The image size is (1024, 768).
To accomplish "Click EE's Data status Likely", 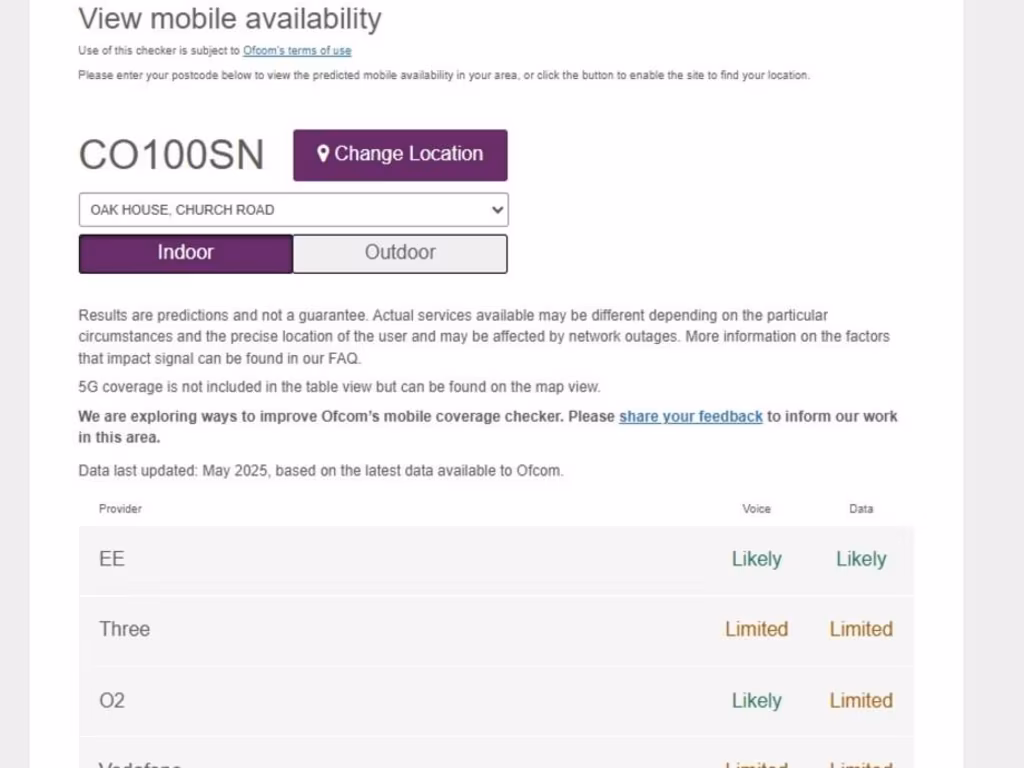I will [861, 559].
